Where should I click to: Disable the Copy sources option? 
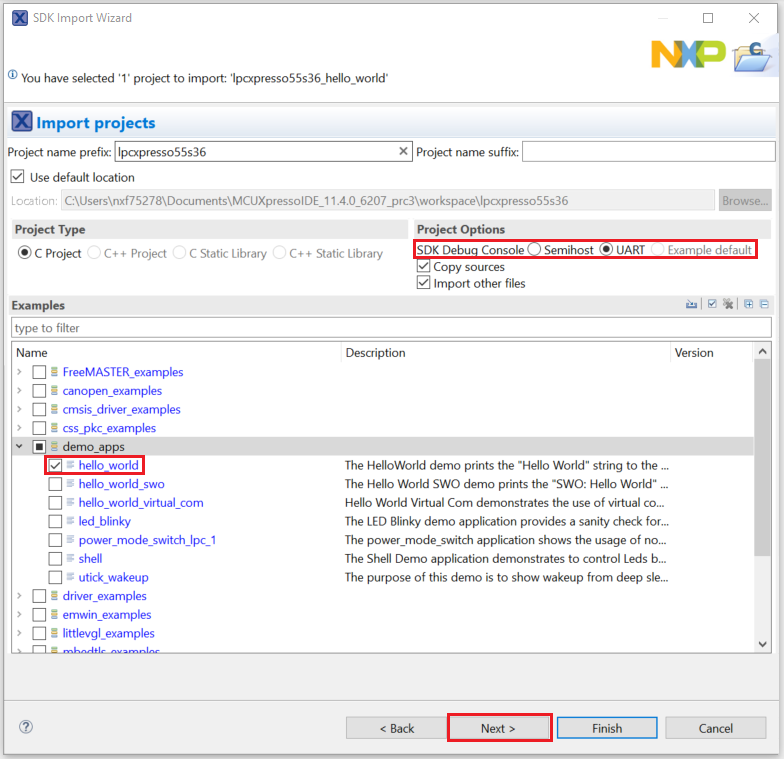pyautogui.click(x=424, y=267)
